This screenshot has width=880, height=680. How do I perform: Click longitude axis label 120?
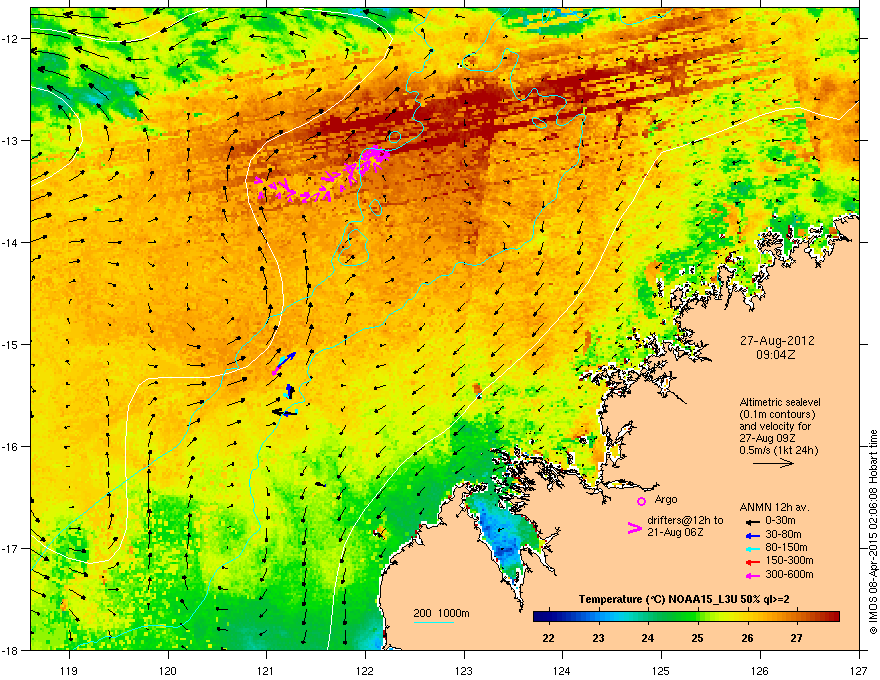pos(168,671)
